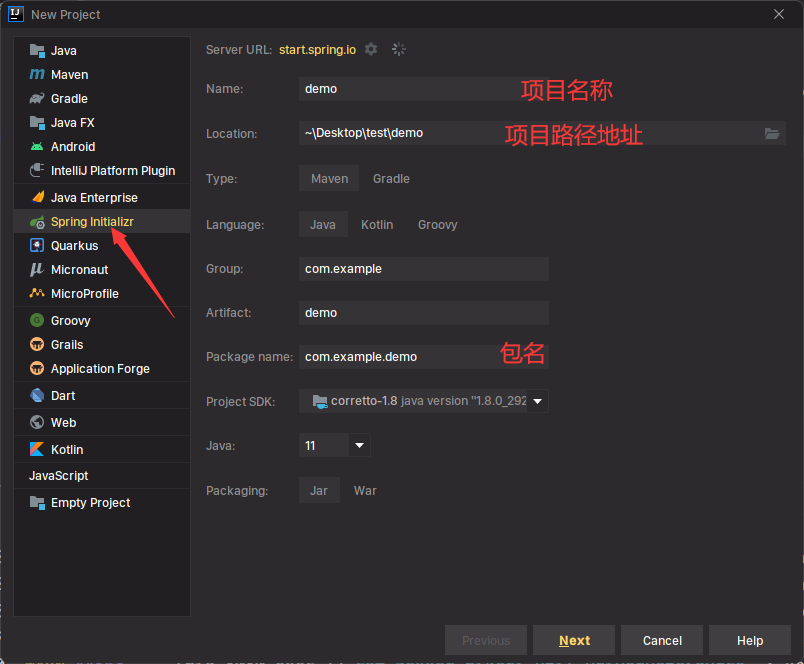
Task: Select Gradle label in generator list
Action: click(69, 98)
